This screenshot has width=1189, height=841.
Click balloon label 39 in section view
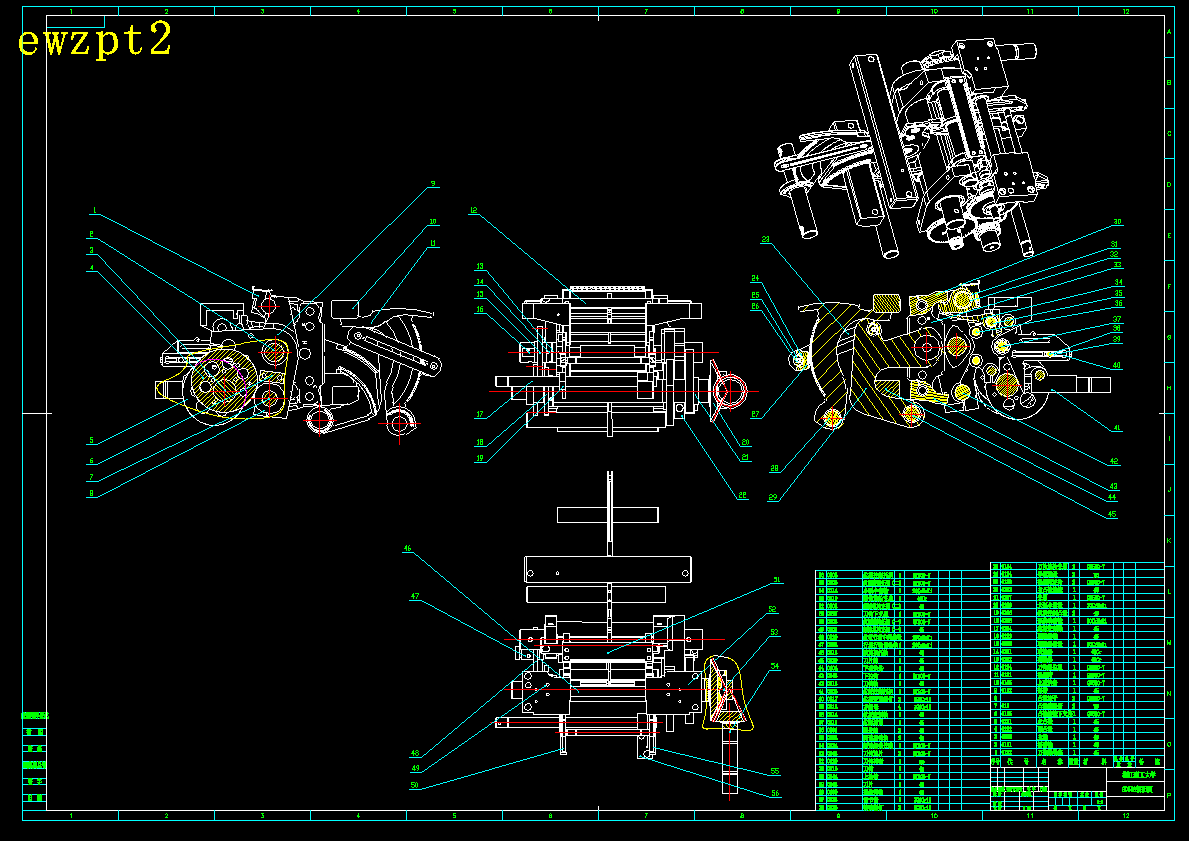click(1117, 339)
